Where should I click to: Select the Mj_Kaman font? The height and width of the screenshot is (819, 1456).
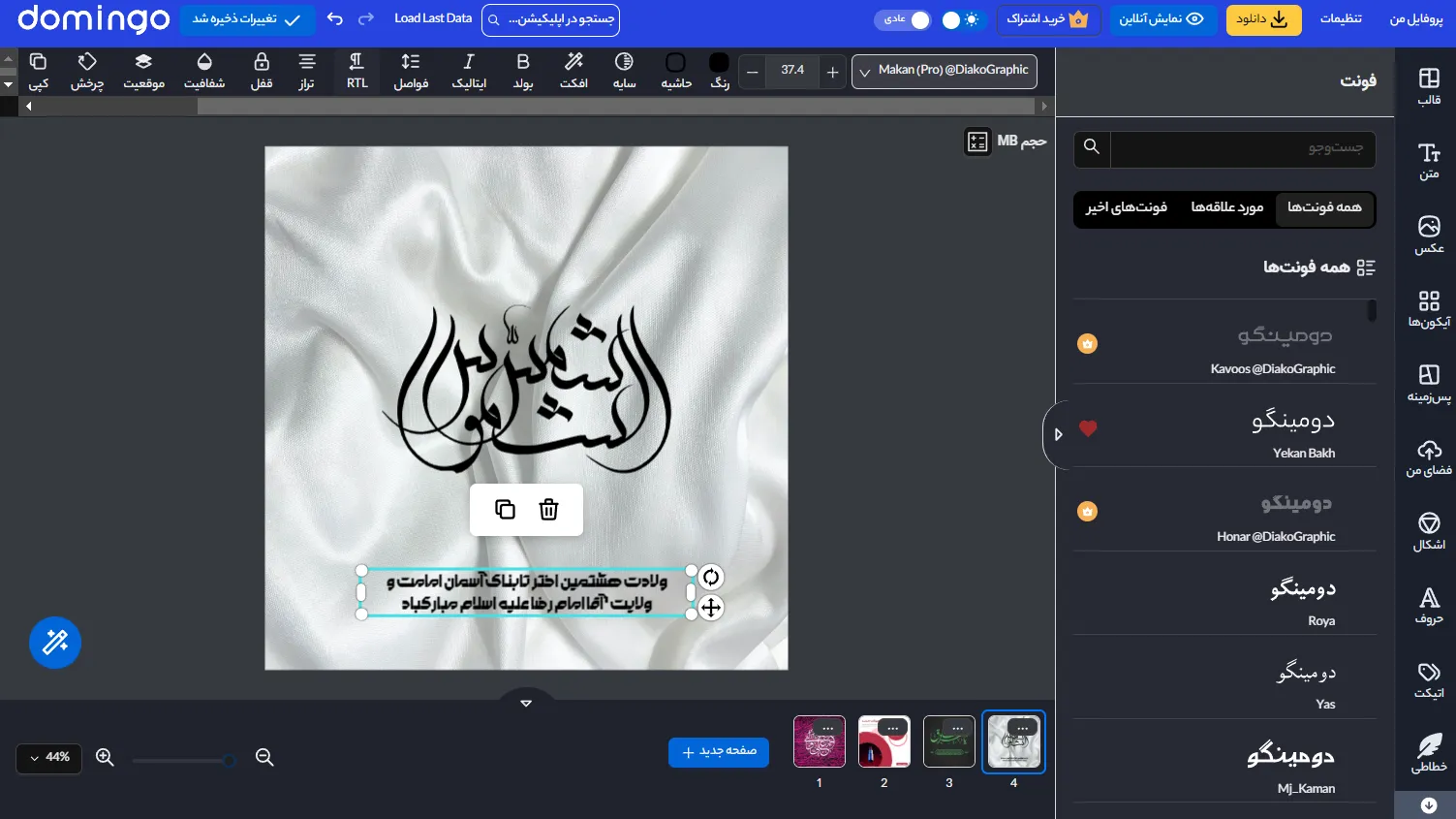[1224, 762]
